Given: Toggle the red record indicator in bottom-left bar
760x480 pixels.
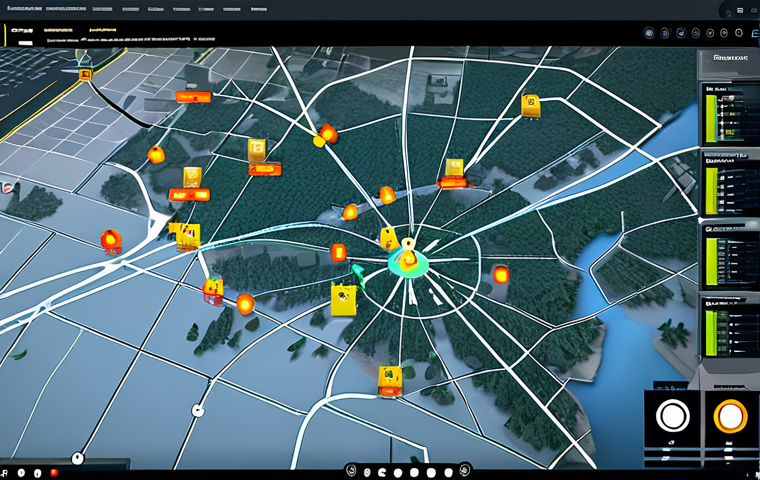Looking at the screenshot, I should pyautogui.click(x=53, y=471).
